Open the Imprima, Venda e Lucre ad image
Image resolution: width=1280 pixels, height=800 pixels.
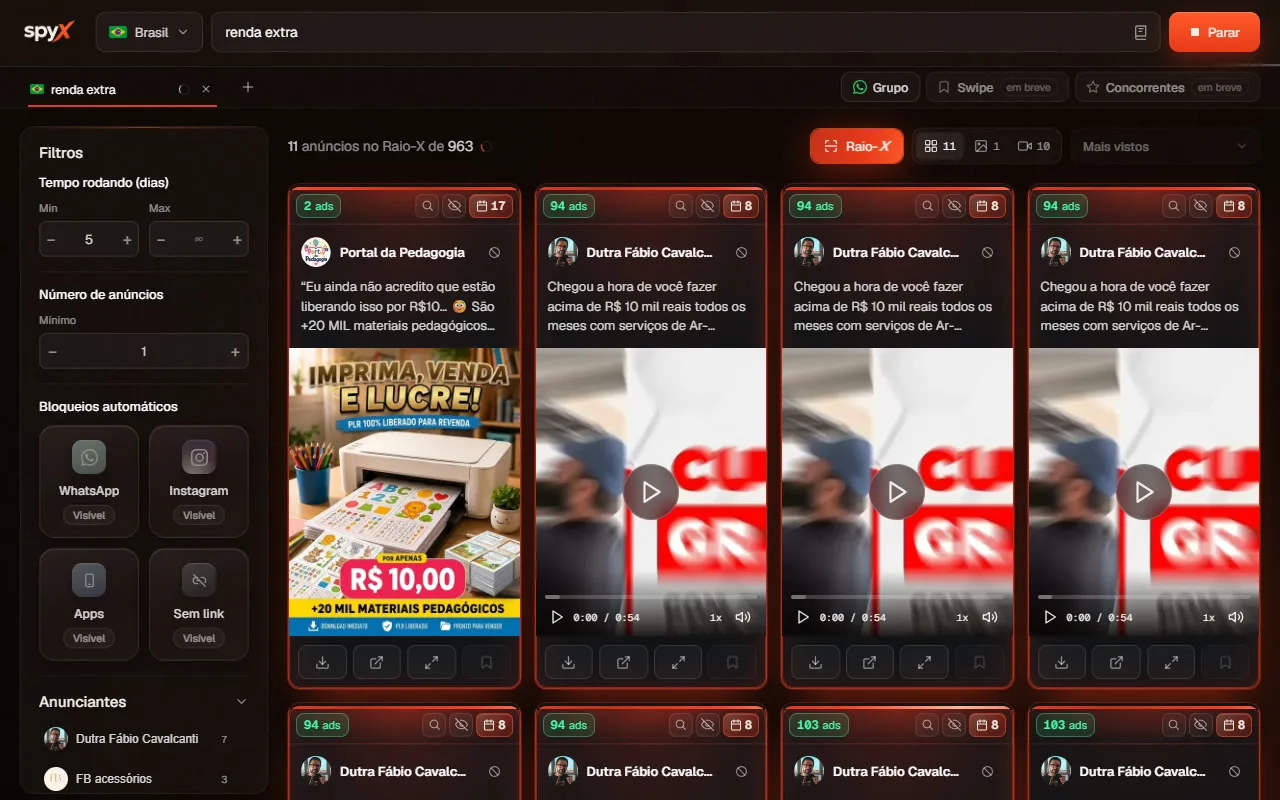click(404, 491)
